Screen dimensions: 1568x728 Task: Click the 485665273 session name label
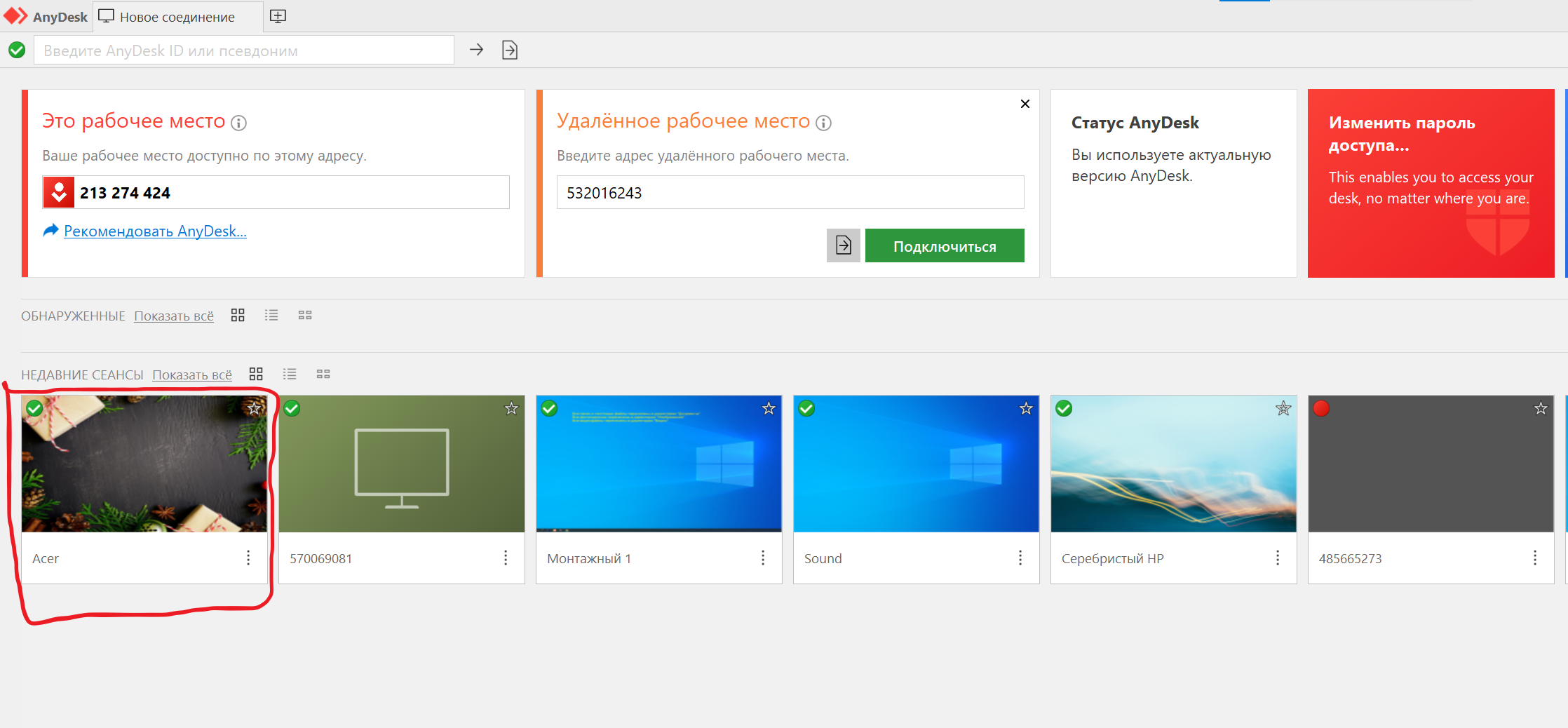pos(1351,558)
